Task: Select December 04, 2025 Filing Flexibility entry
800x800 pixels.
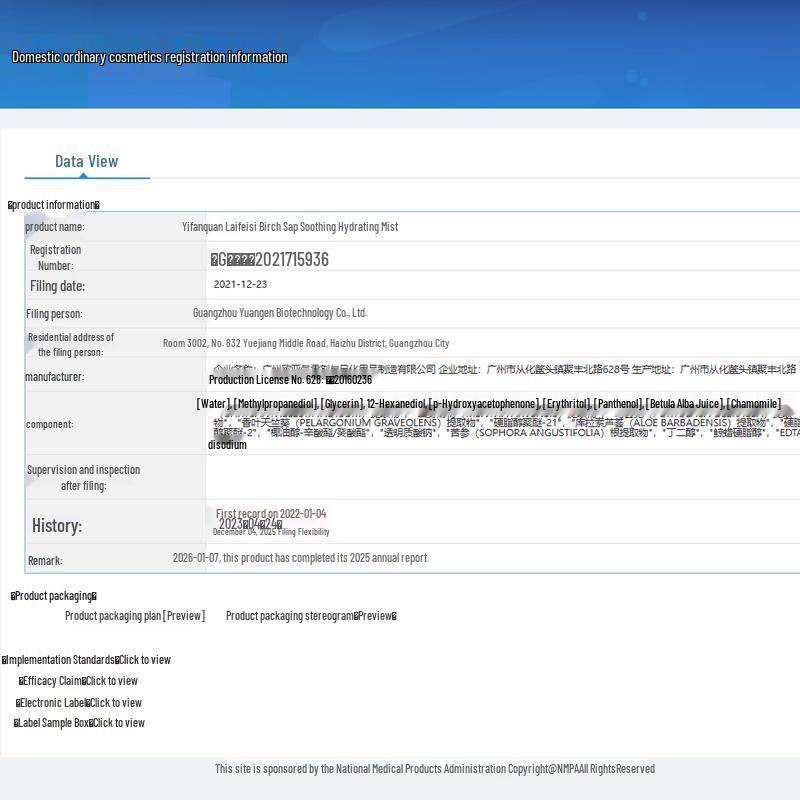Action: [271, 532]
